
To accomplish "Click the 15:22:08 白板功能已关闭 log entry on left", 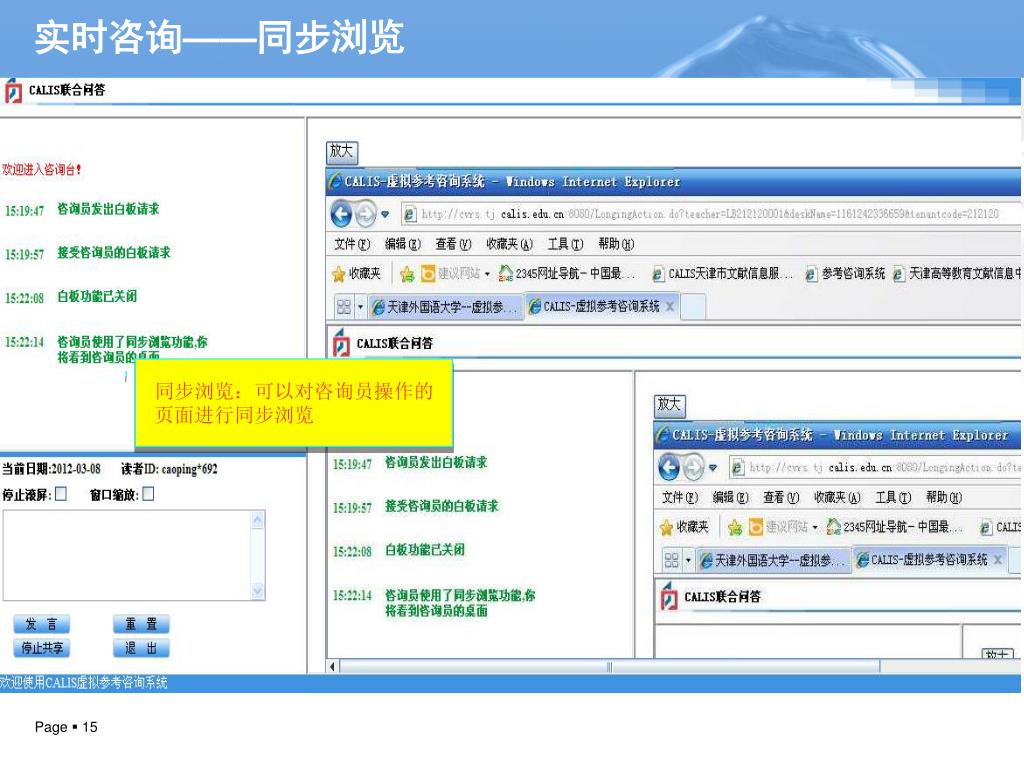I will (71, 297).
